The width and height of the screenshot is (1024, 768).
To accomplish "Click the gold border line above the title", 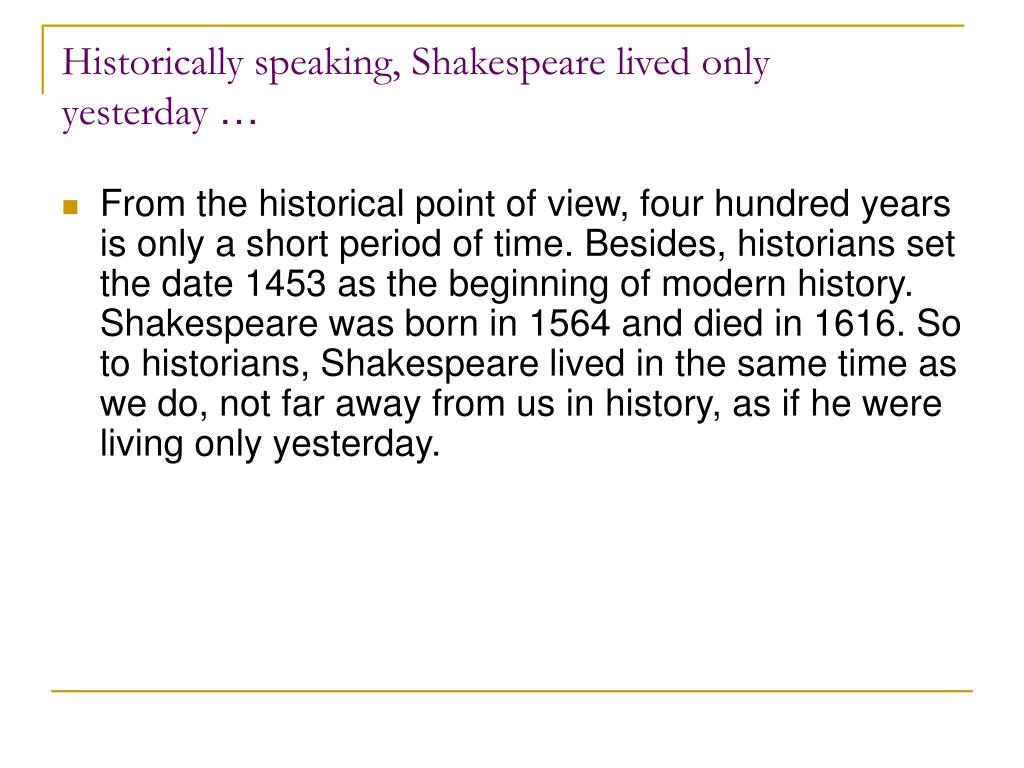I will (x=503, y=26).
